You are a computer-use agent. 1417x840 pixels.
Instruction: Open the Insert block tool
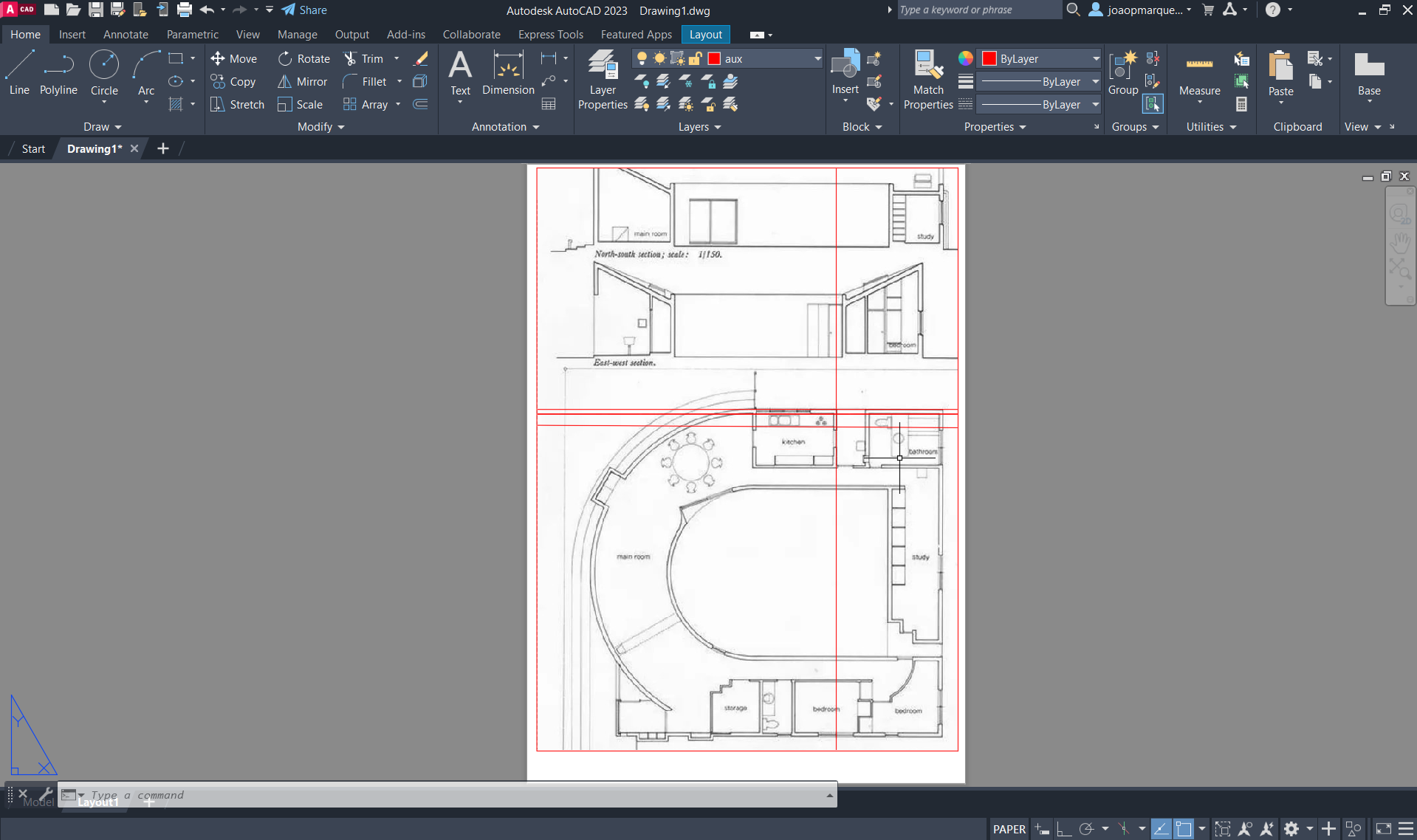pyautogui.click(x=845, y=73)
